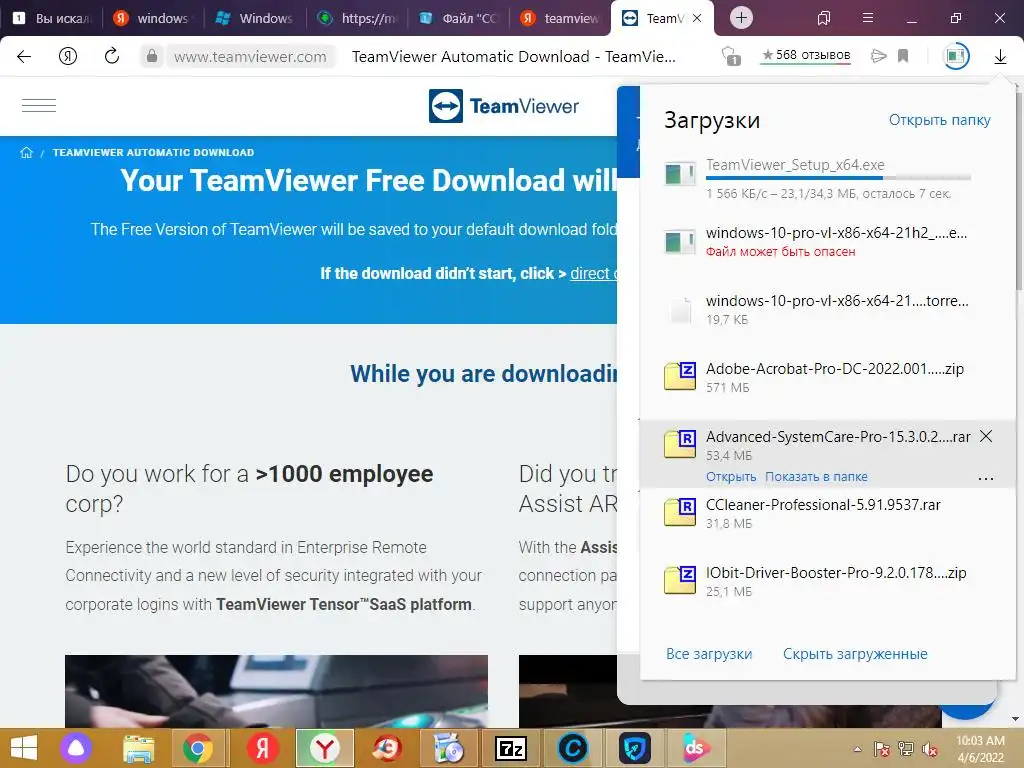Click the TeamViewer_Setup_x64.exe file icon
The height and width of the screenshot is (768, 1024).
coord(679,174)
